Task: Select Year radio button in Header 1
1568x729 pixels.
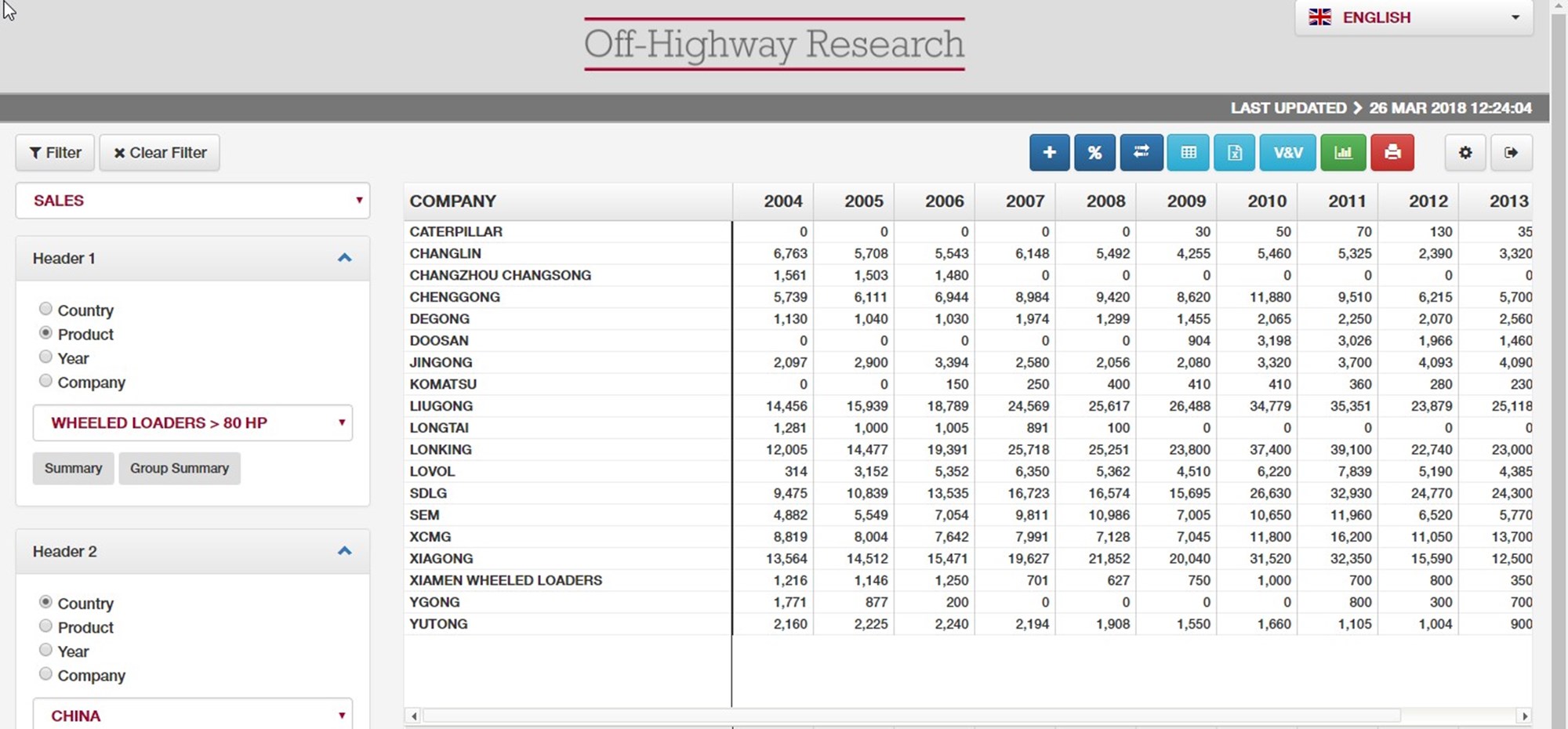Action: pos(46,357)
